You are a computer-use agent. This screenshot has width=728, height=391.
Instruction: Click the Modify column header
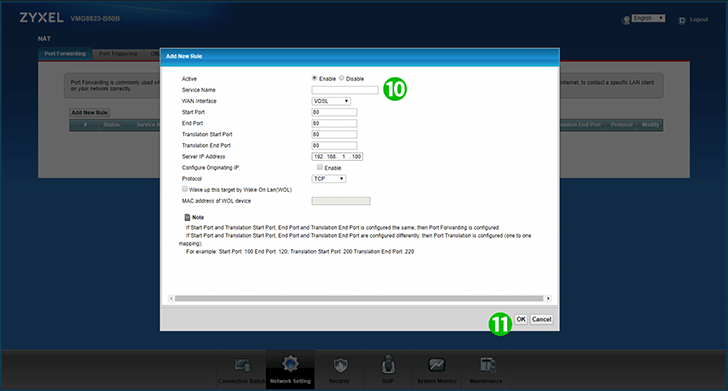pos(650,125)
